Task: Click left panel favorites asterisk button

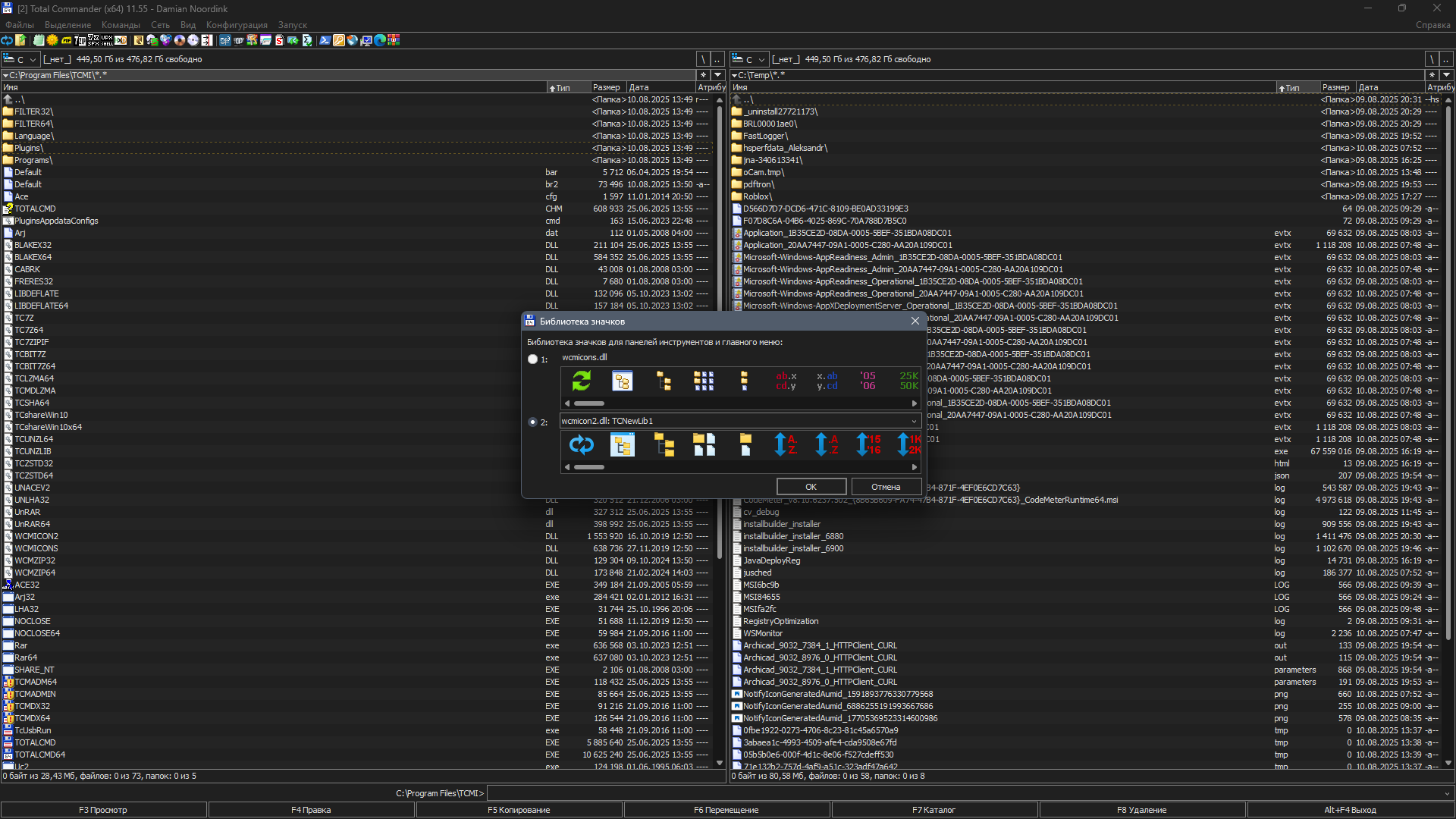Action: click(703, 75)
